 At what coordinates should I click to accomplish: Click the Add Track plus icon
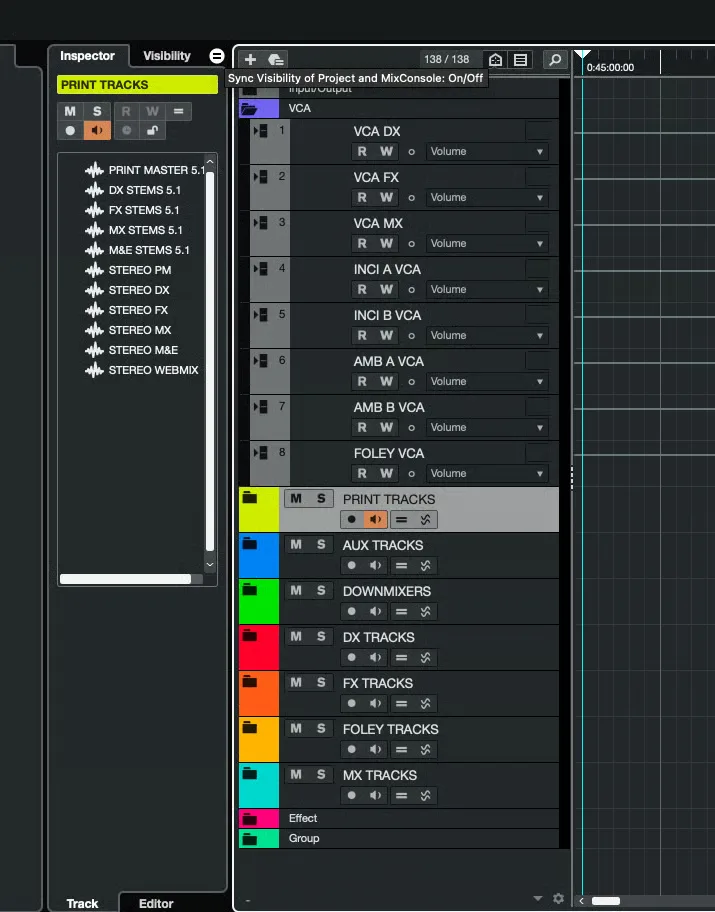[x=250, y=59]
